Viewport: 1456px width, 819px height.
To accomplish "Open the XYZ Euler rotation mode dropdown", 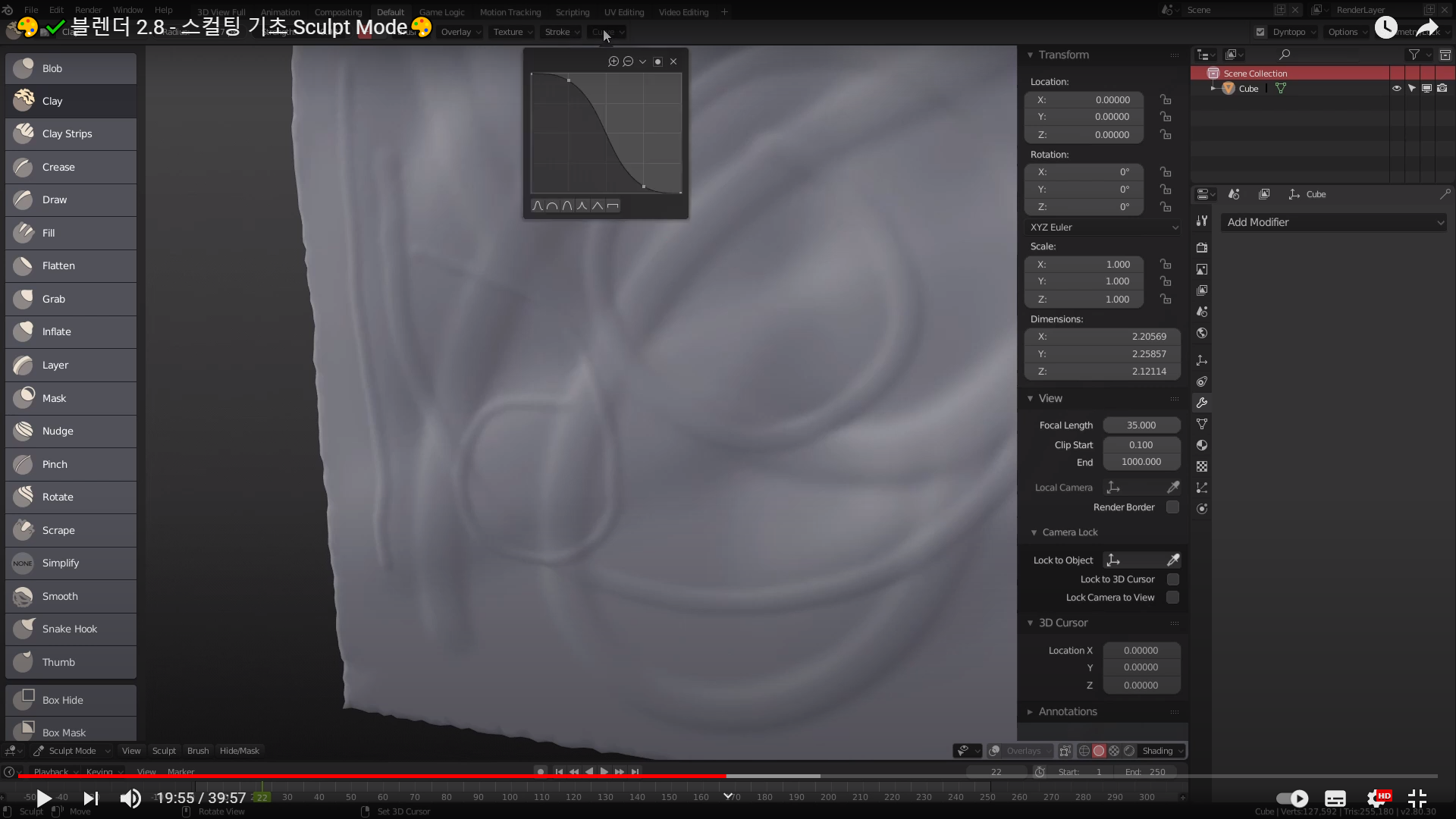I will [1103, 227].
